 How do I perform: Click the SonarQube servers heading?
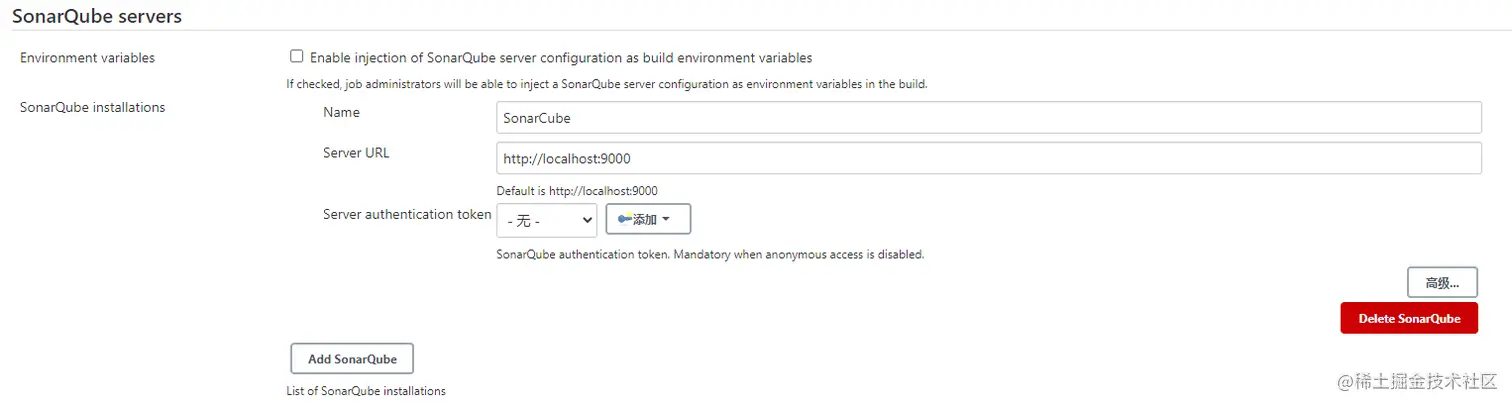coord(97,15)
